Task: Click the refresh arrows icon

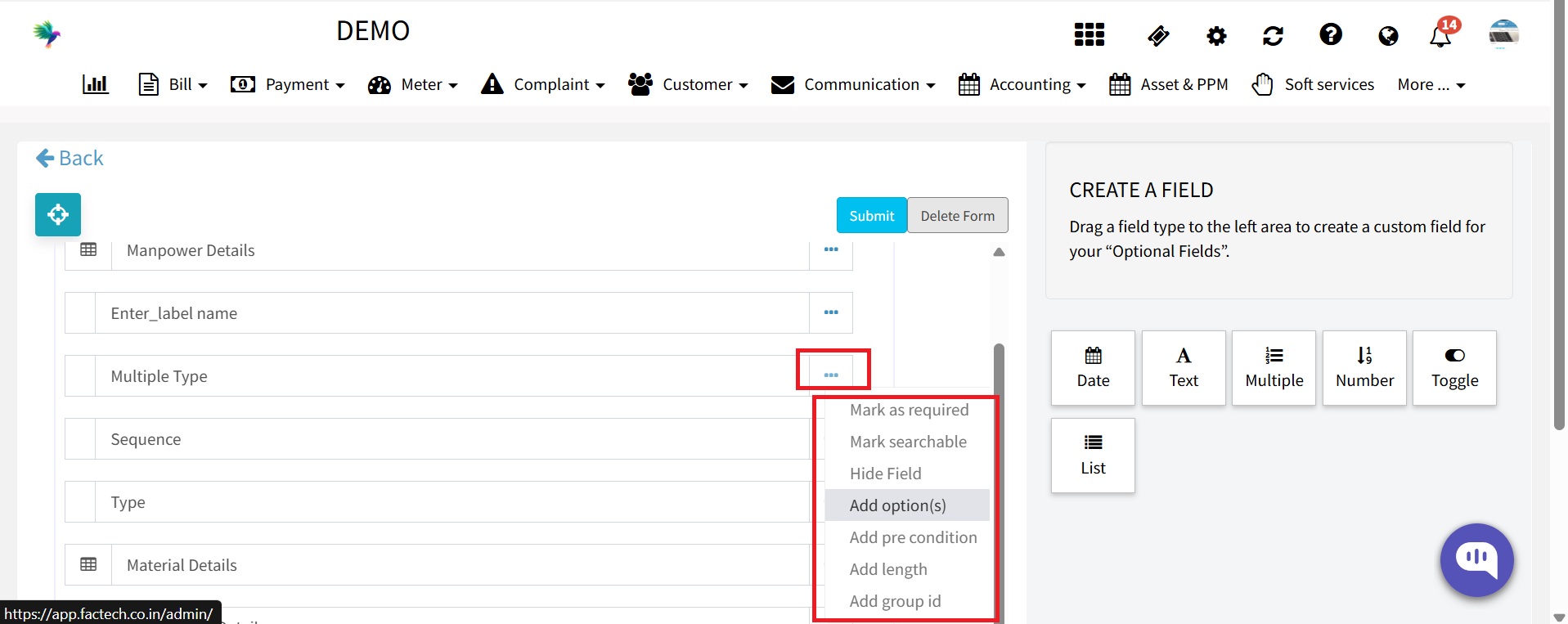Action: point(1273,36)
